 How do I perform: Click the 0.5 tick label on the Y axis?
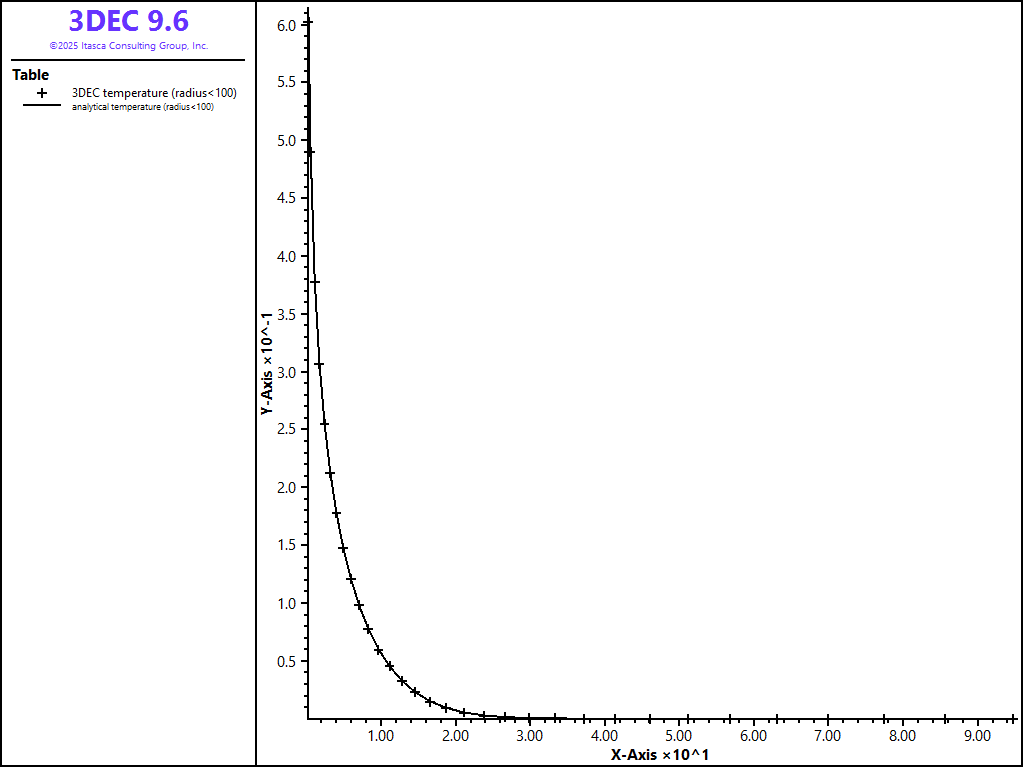[286, 661]
